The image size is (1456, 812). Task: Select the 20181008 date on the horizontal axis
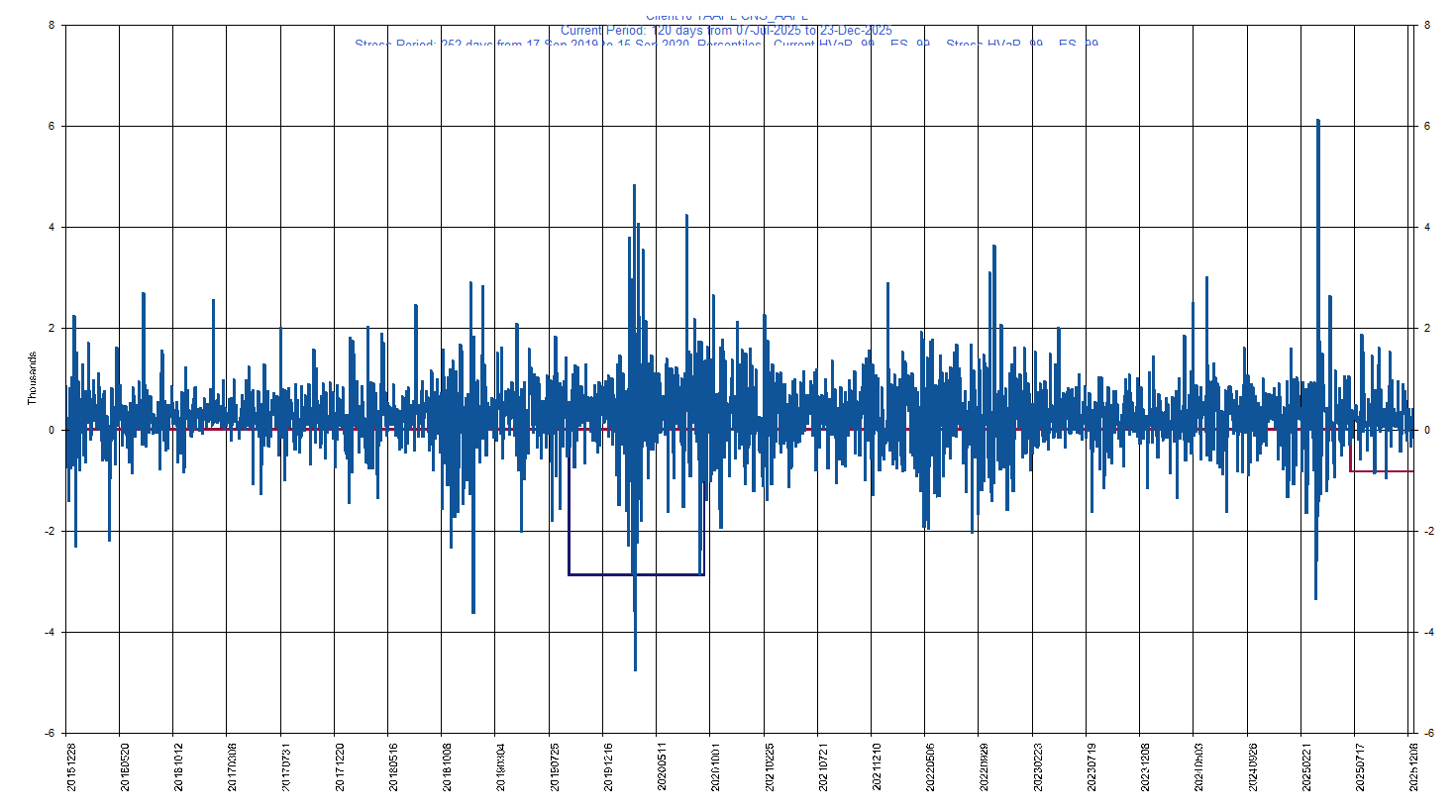448,766
